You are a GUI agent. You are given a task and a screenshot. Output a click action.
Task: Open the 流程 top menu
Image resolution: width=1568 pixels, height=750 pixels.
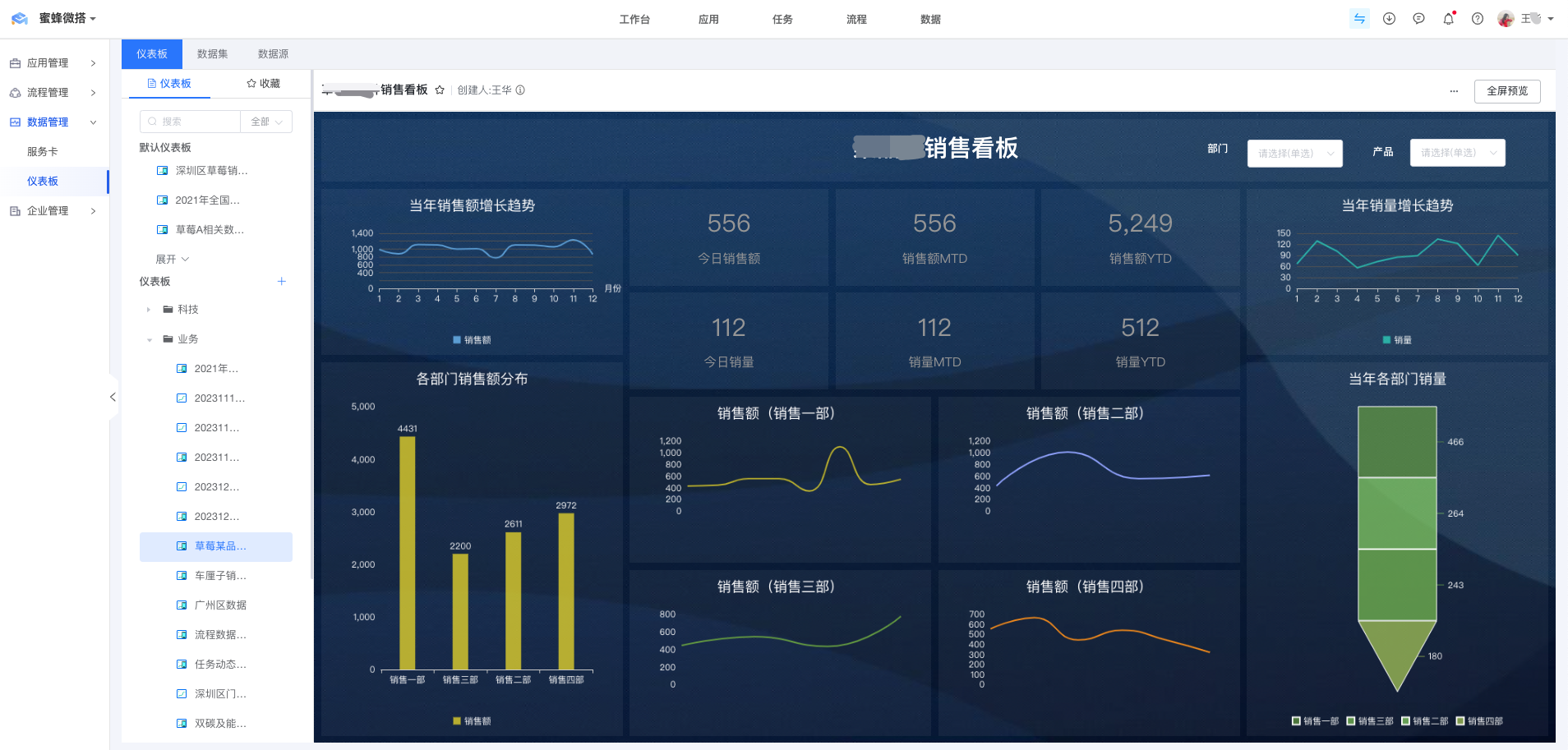coord(856,20)
